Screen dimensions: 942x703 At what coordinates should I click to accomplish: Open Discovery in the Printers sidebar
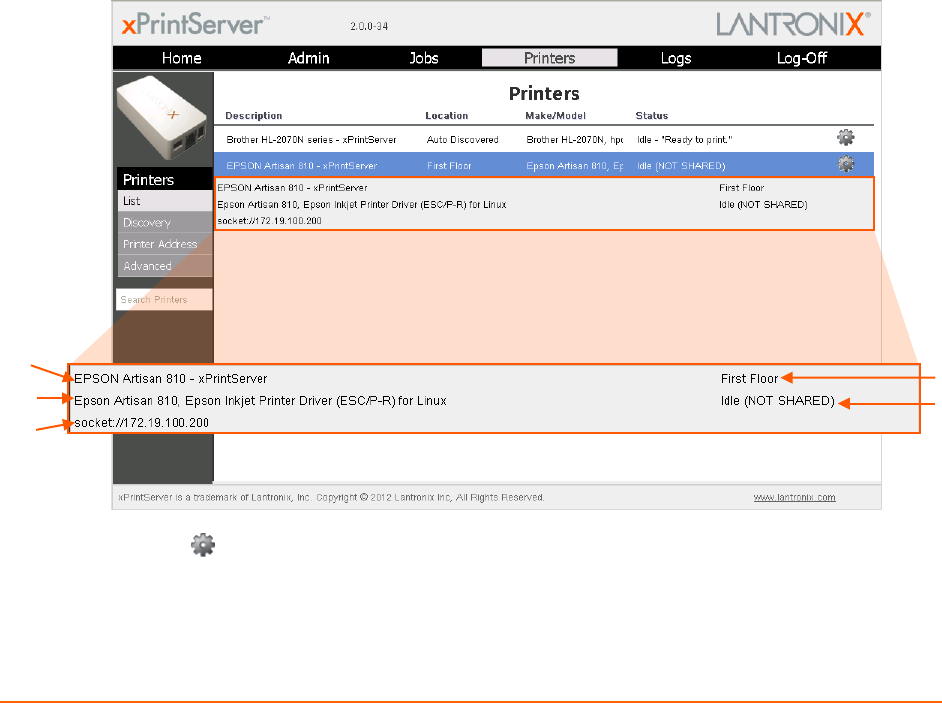pos(165,222)
